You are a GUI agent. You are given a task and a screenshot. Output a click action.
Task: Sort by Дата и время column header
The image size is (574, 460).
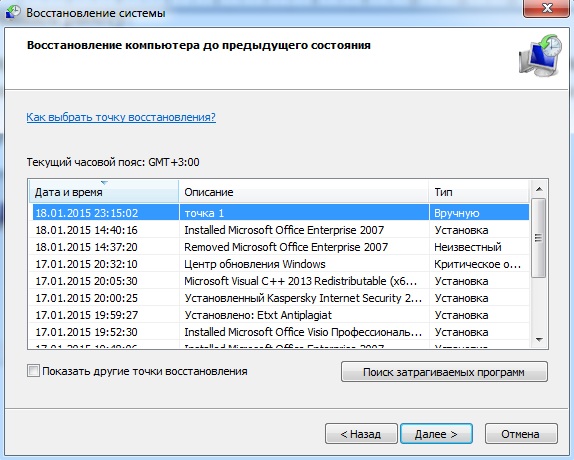pos(104,192)
